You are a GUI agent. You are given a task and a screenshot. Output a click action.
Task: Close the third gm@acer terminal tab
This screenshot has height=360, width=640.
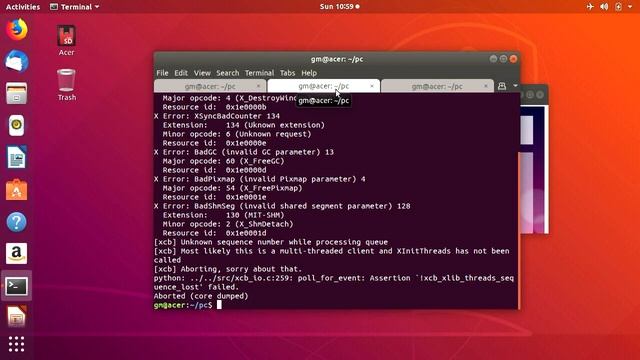485,86
